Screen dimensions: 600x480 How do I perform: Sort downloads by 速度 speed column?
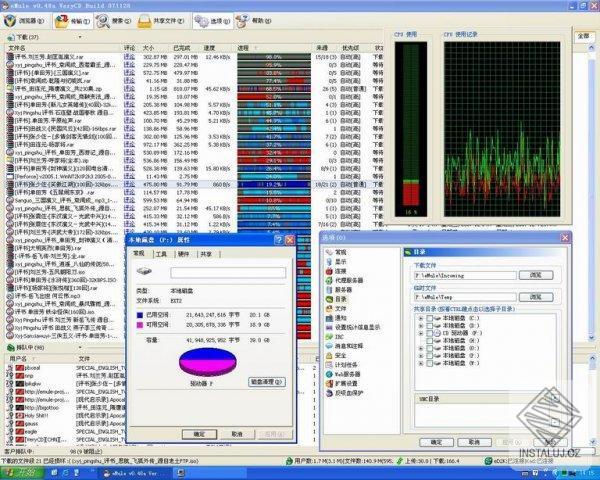219,48
